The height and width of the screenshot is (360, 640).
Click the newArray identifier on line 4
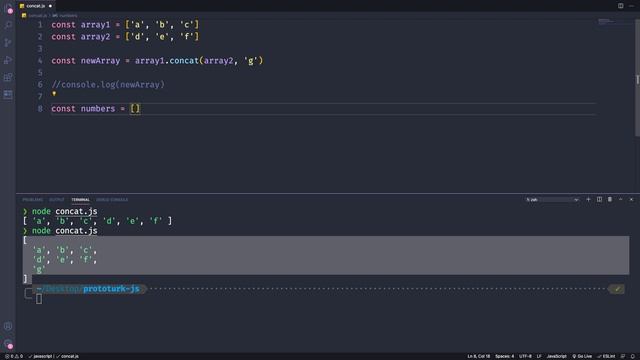[x=100, y=61]
